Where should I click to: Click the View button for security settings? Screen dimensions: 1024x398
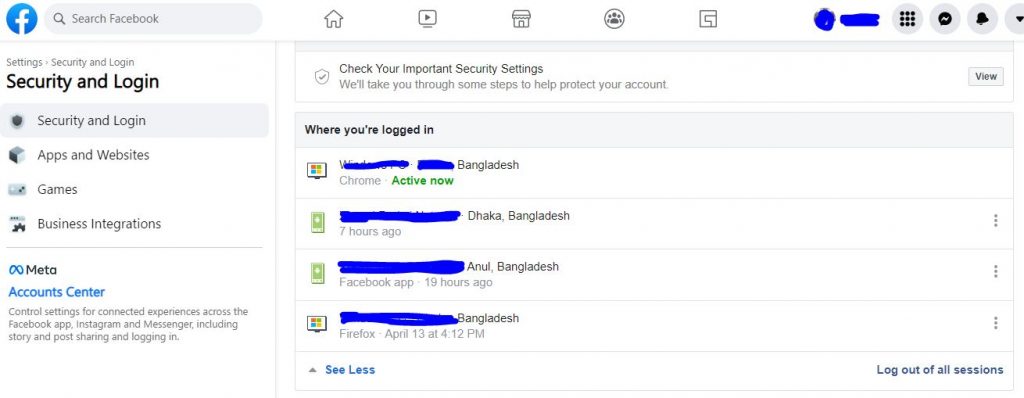point(985,76)
